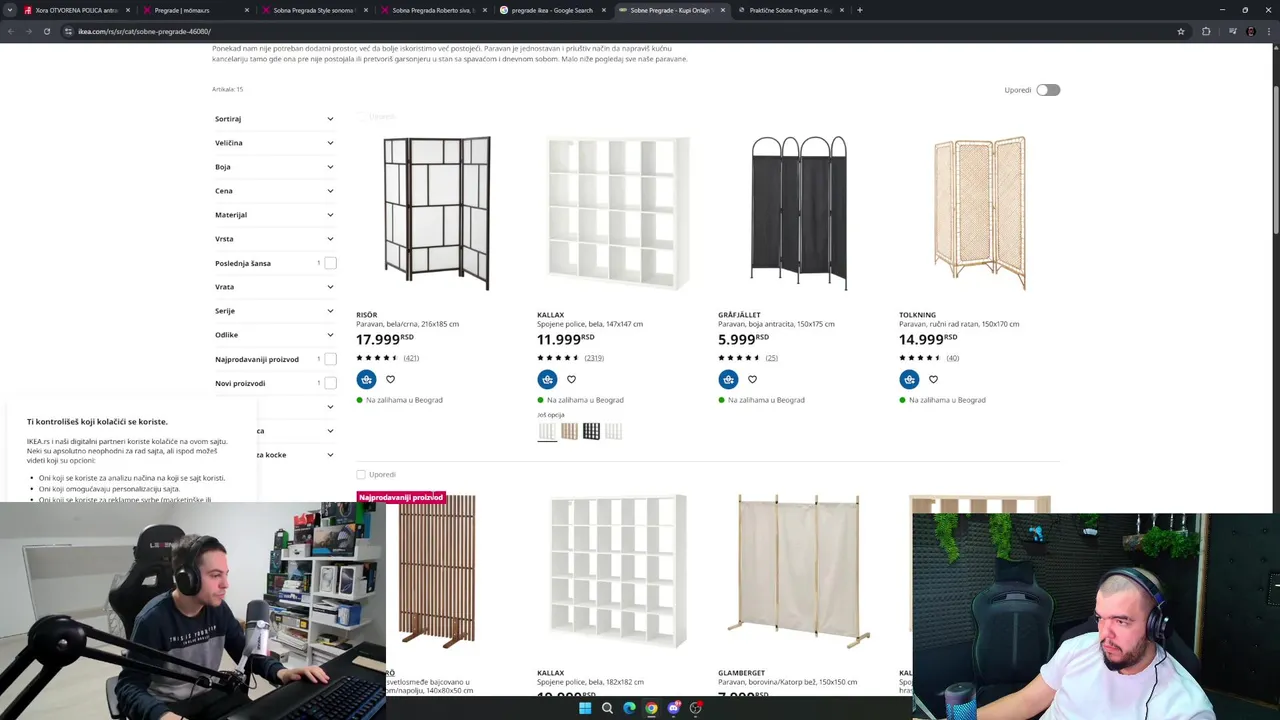Go back with browser back arrow

click(11, 31)
